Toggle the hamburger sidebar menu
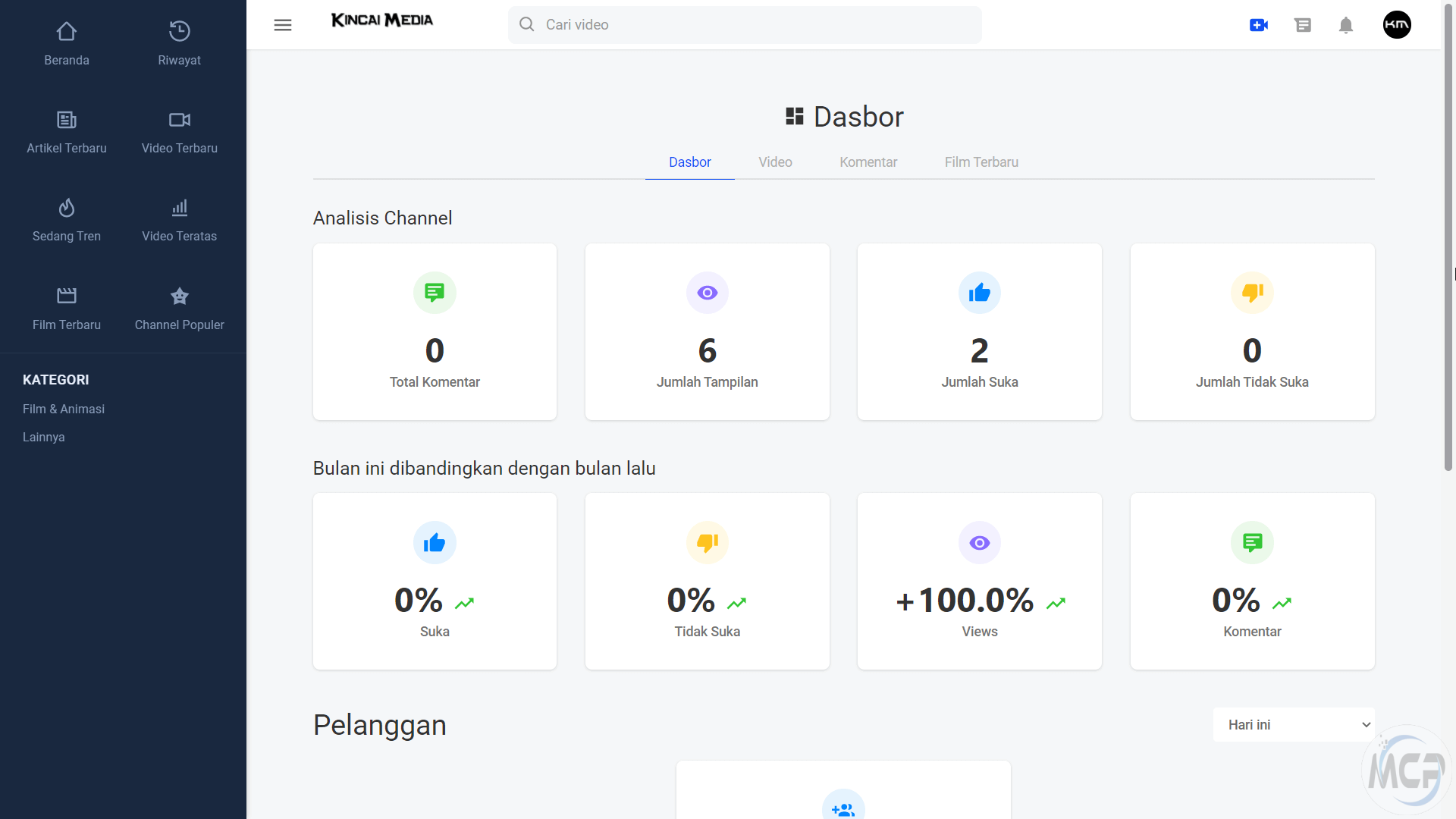This screenshot has width=1456, height=819. click(x=283, y=25)
